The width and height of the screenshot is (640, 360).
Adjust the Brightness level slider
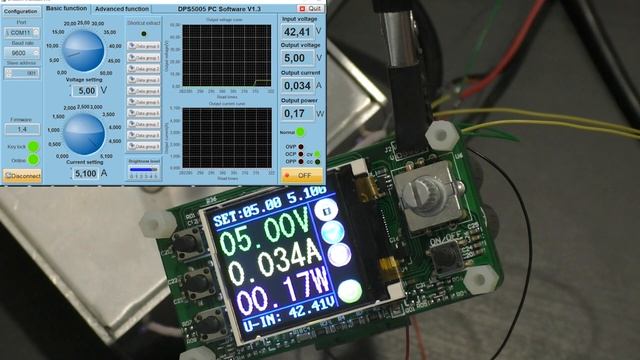[144, 169]
